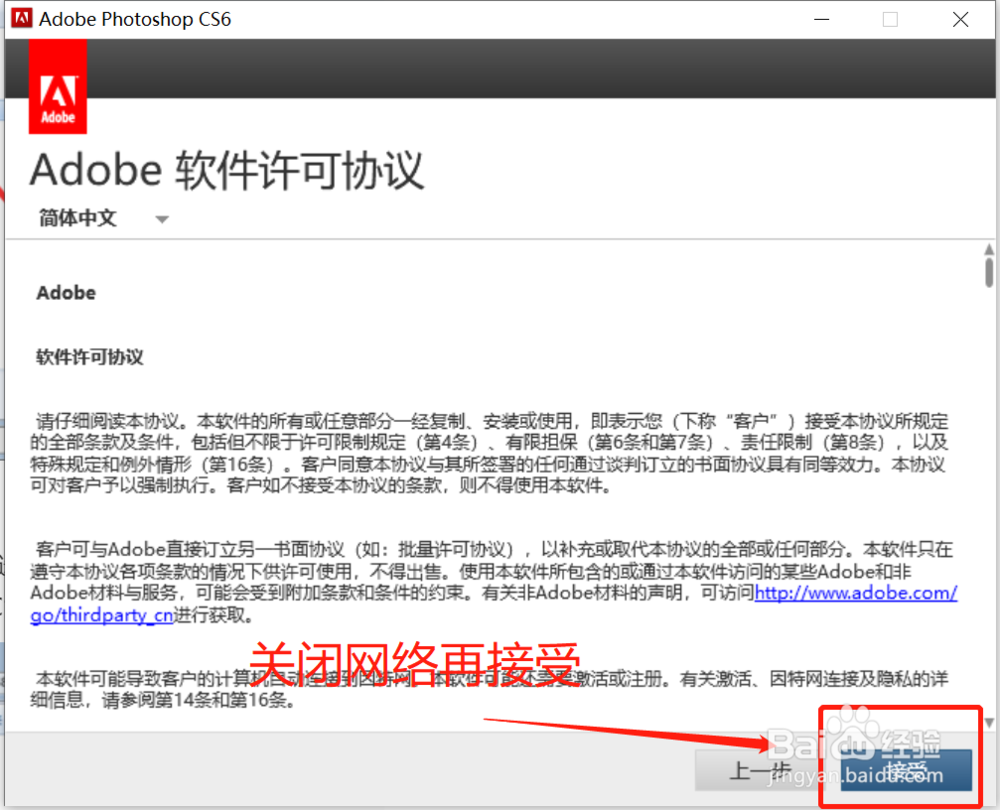Click the 上一步 (Previous) button
Image resolution: width=1000 pixels, height=810 pixels.
(x=759, y=770)
